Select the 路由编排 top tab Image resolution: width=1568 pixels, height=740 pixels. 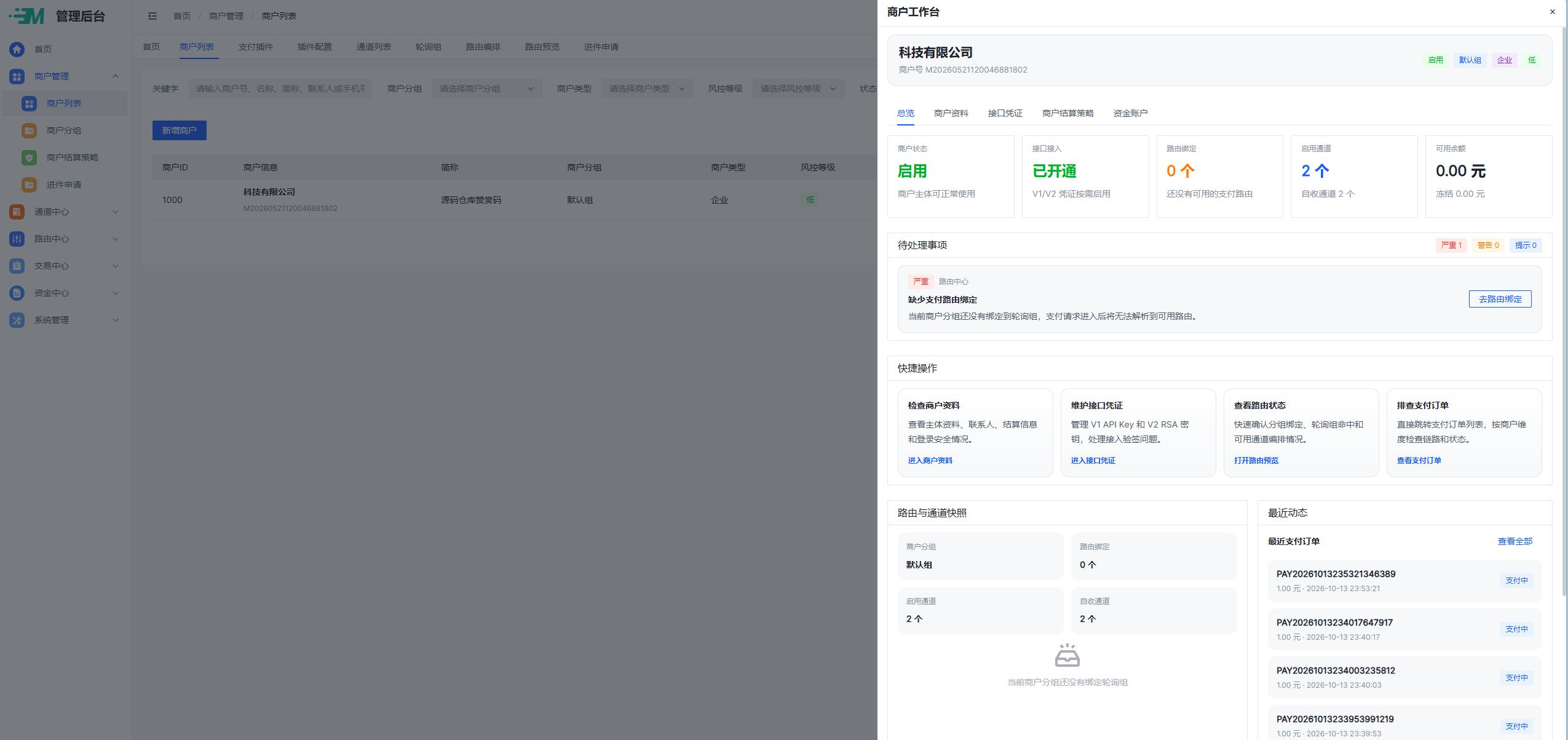point(483,47)
